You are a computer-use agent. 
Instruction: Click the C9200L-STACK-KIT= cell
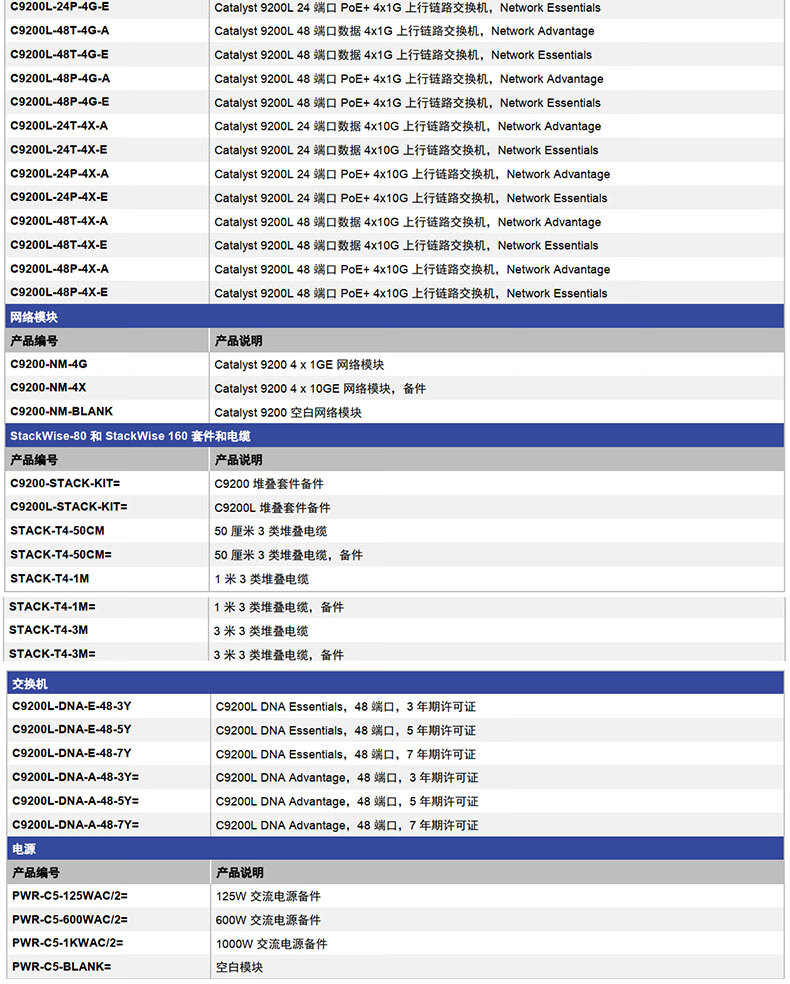pos(69,506)
